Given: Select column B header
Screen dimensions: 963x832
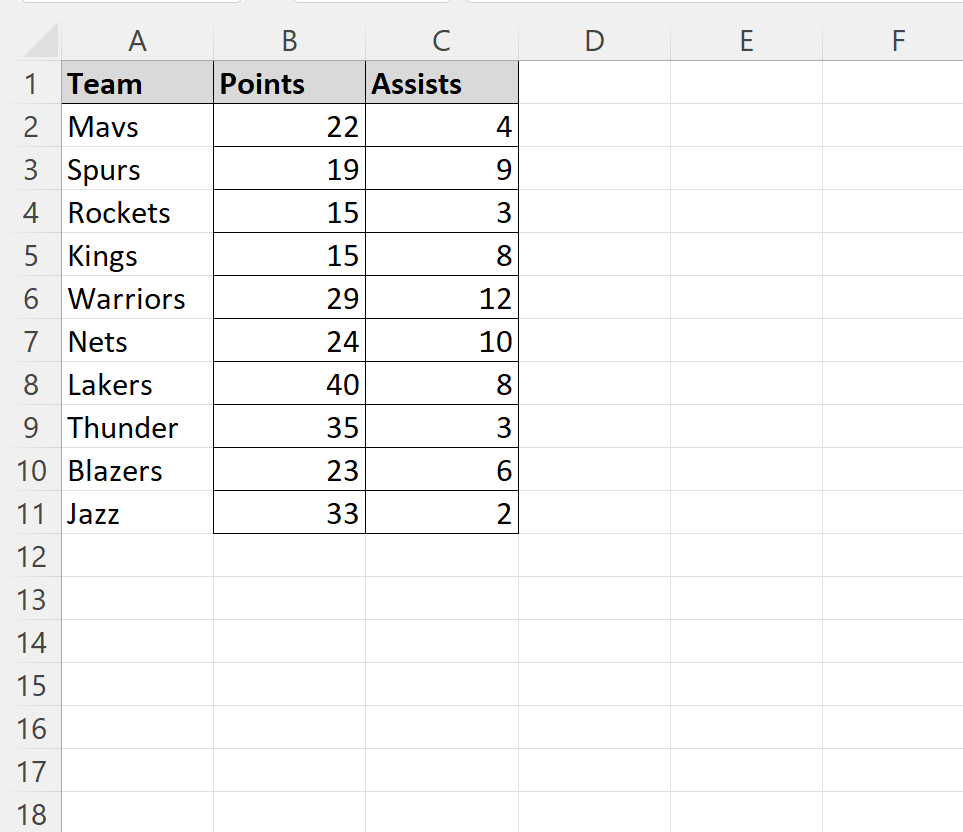Looking at the screenshot, I should point(289,41).
